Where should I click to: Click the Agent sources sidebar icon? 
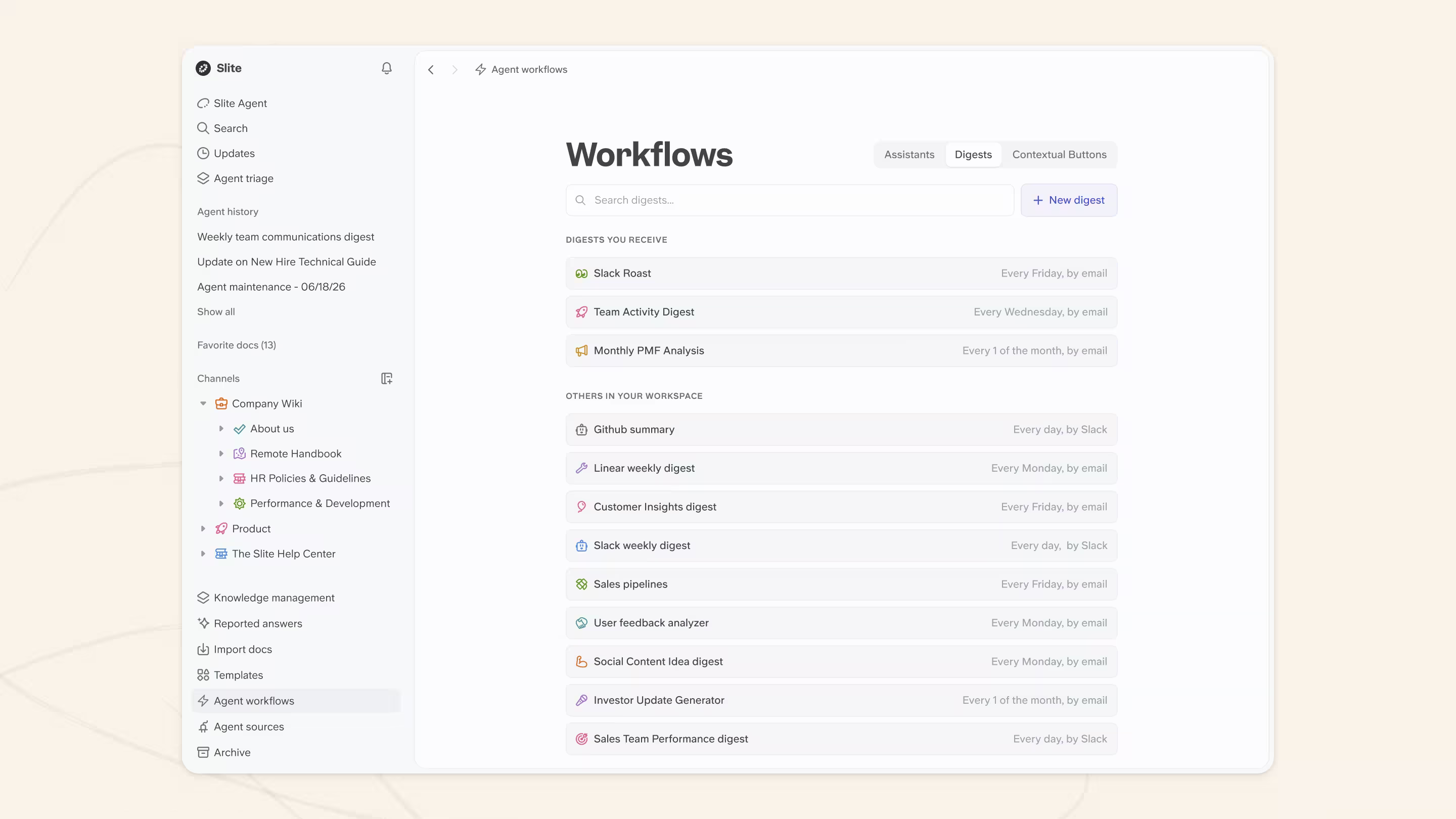203,727
